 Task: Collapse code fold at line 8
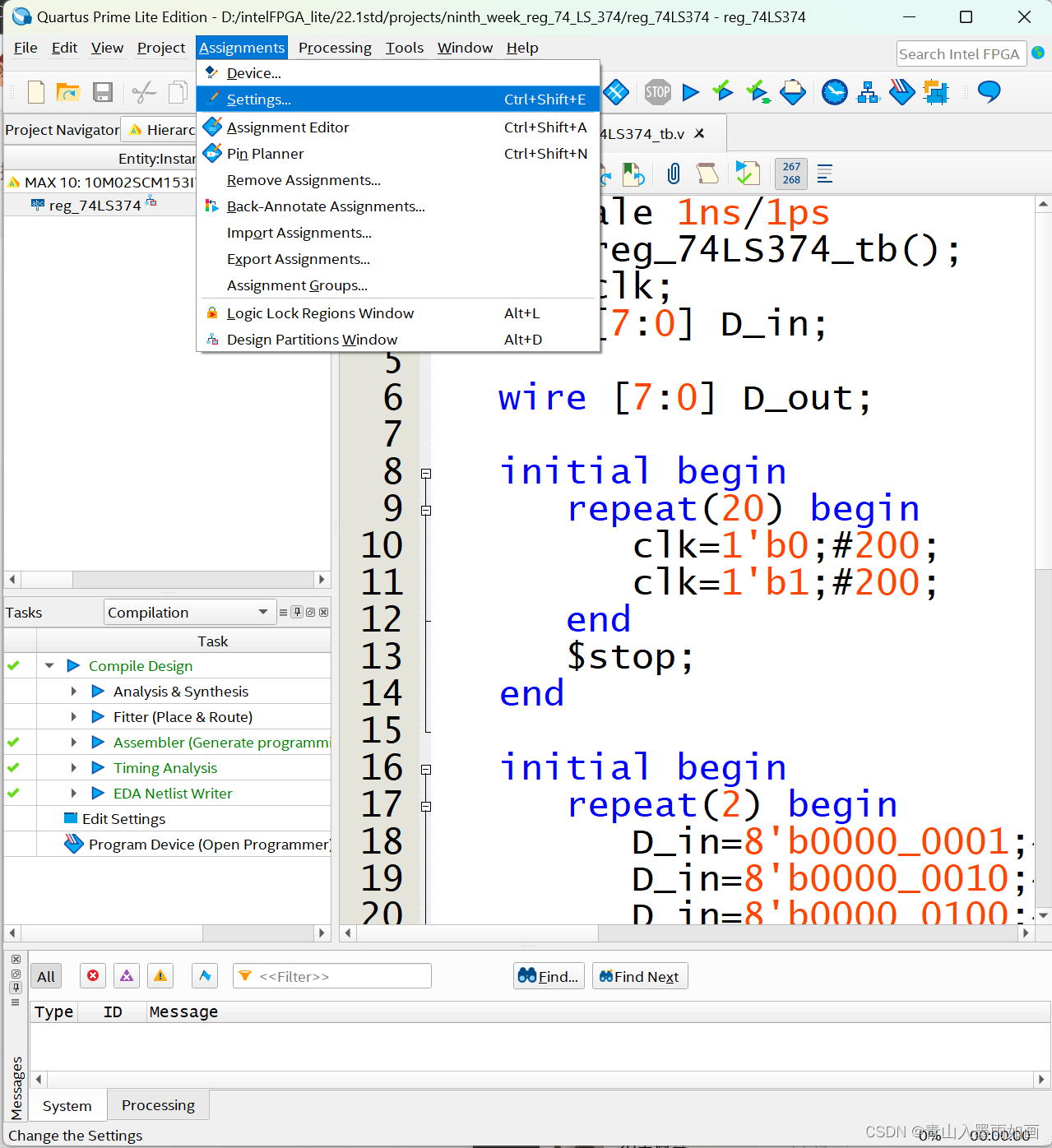click(426, 474)
